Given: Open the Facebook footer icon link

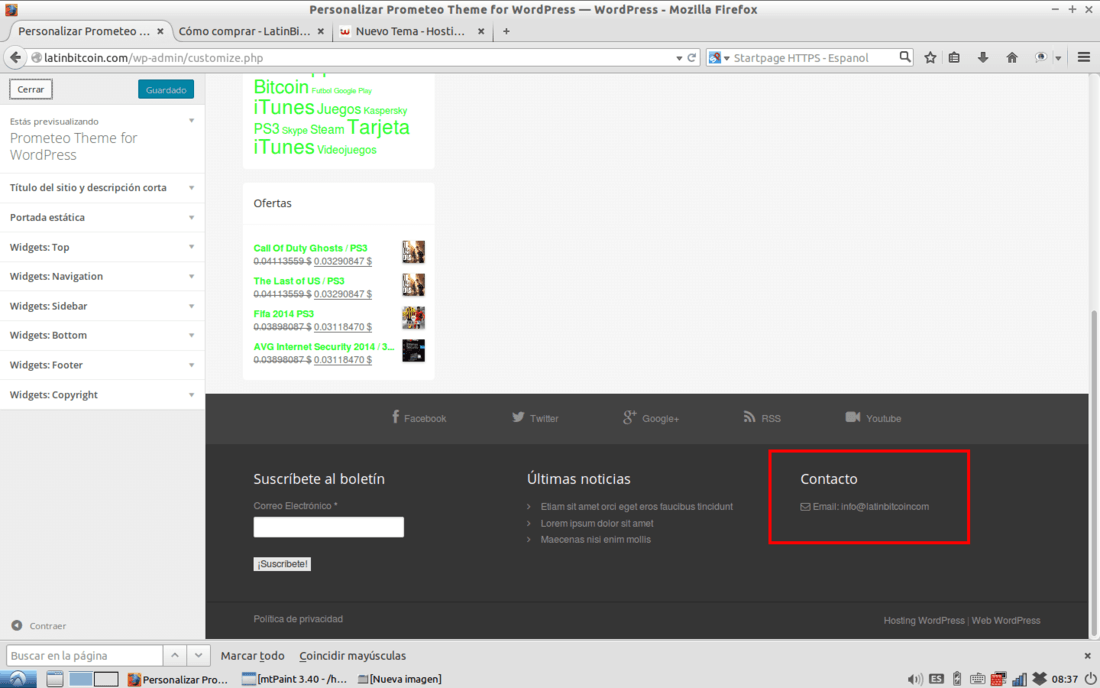Looking at the screenshot, I should pos(418,418).
